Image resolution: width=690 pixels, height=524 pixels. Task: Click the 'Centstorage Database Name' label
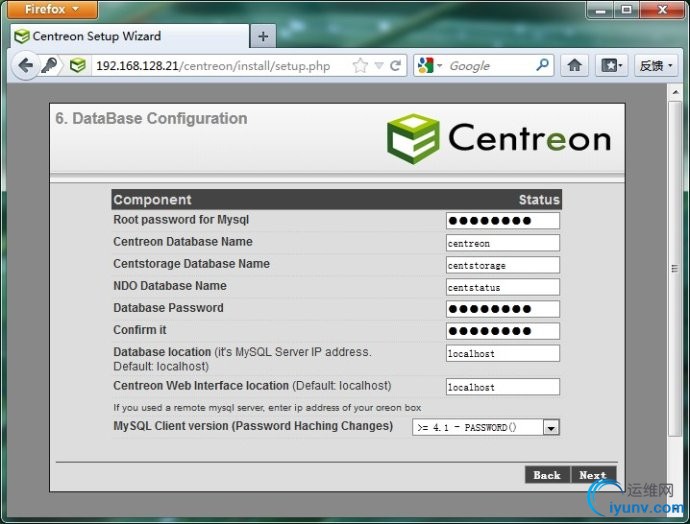(191, 264)
